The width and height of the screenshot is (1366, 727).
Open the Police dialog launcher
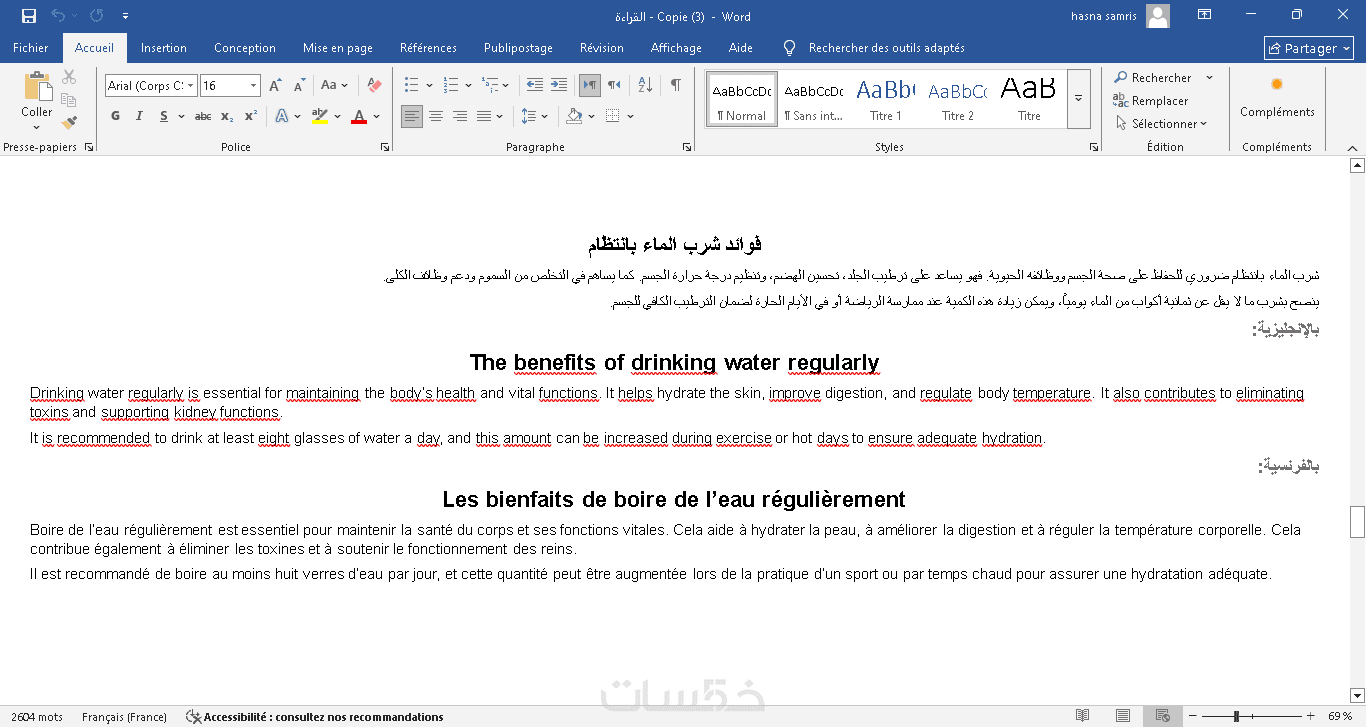click(x=385, y=147)
